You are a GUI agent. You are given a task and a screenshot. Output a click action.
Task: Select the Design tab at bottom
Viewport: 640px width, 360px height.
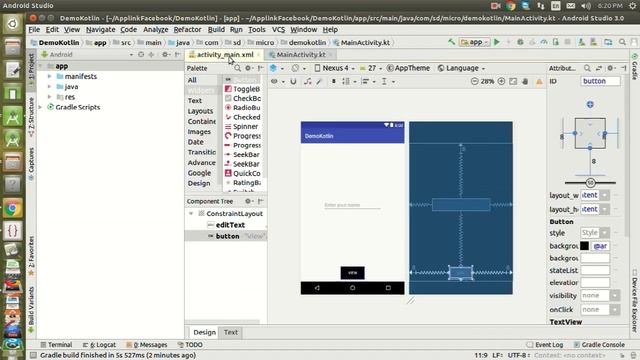(204, 332)
